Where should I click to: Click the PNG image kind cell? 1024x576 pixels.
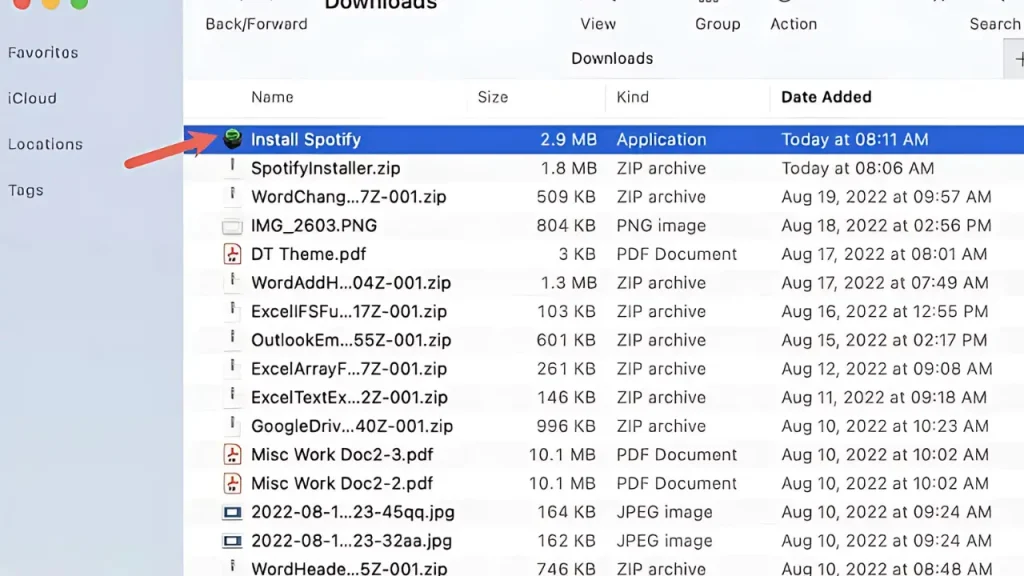tap(661, 225)
